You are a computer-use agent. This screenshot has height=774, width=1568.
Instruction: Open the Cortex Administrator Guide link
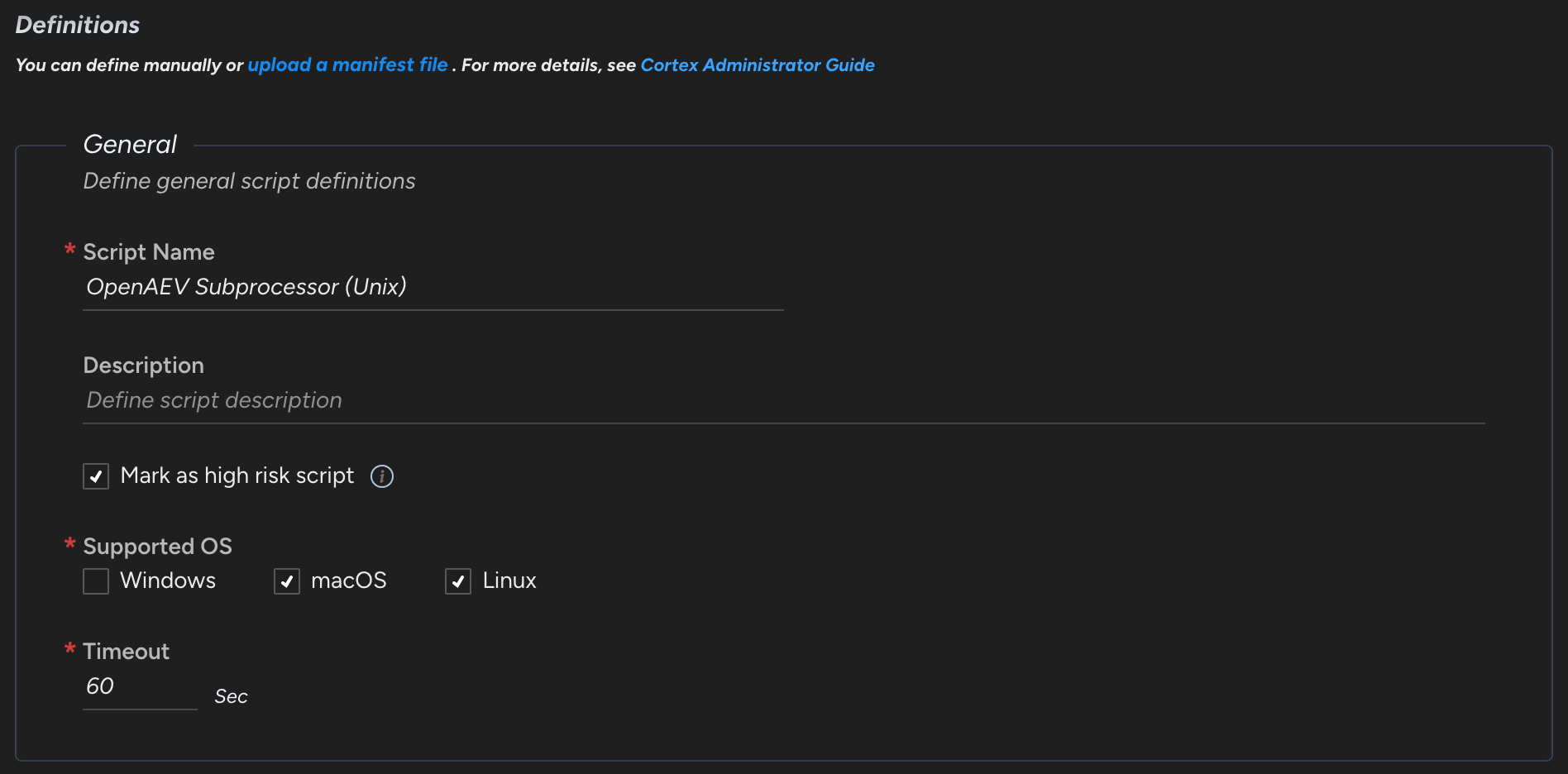click(758, 64)
